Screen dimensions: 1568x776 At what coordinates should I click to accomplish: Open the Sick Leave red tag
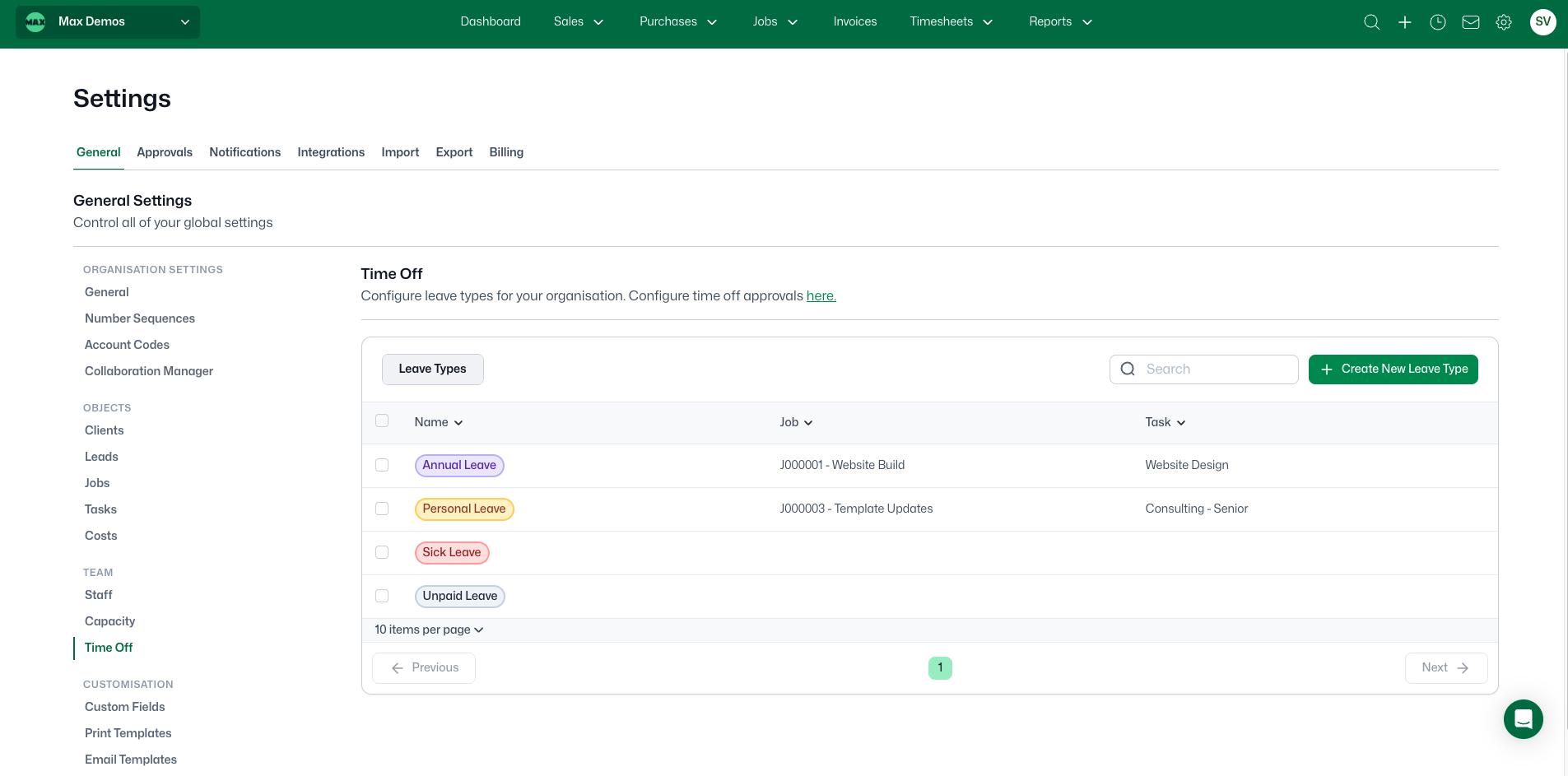(x=452, y=553)
